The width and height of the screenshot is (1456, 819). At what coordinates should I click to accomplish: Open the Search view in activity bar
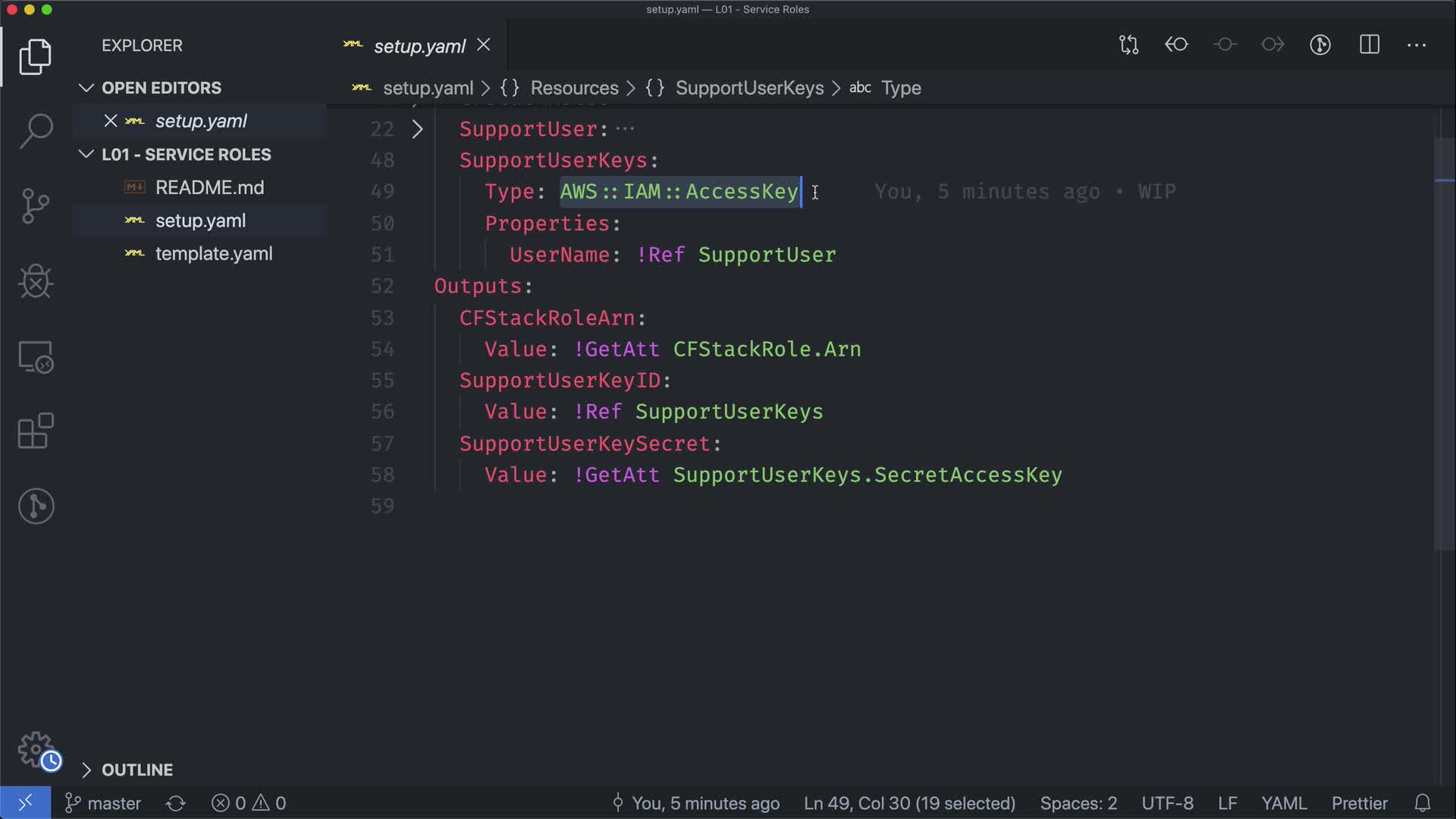(36, 131)
